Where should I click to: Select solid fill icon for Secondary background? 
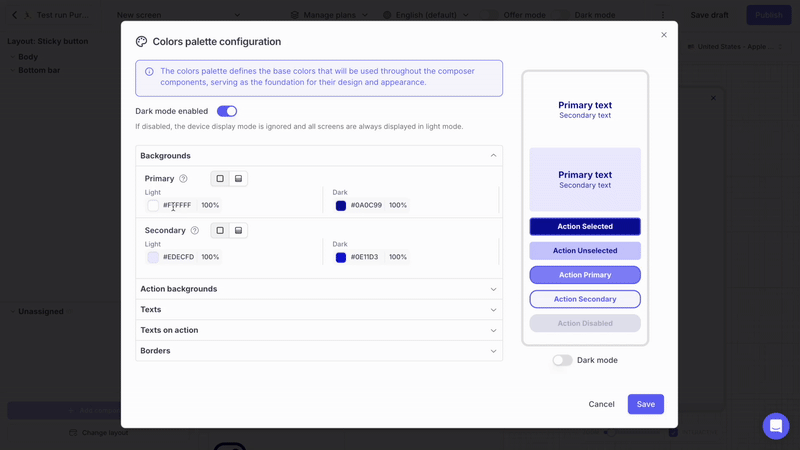pyautogui.click(x=220, y=231)
